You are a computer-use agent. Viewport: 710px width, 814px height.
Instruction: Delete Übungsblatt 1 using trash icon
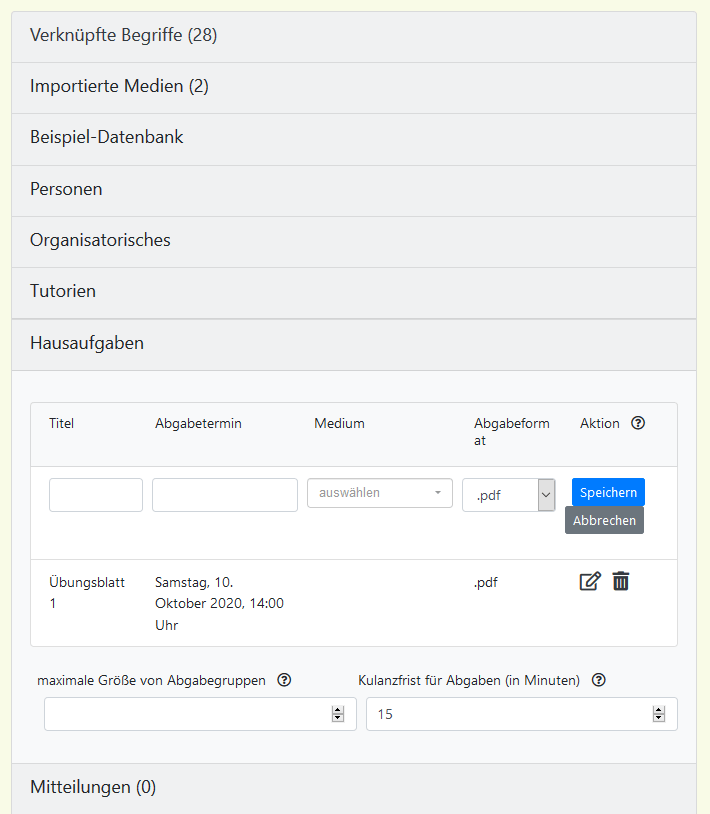click(621, 581)
